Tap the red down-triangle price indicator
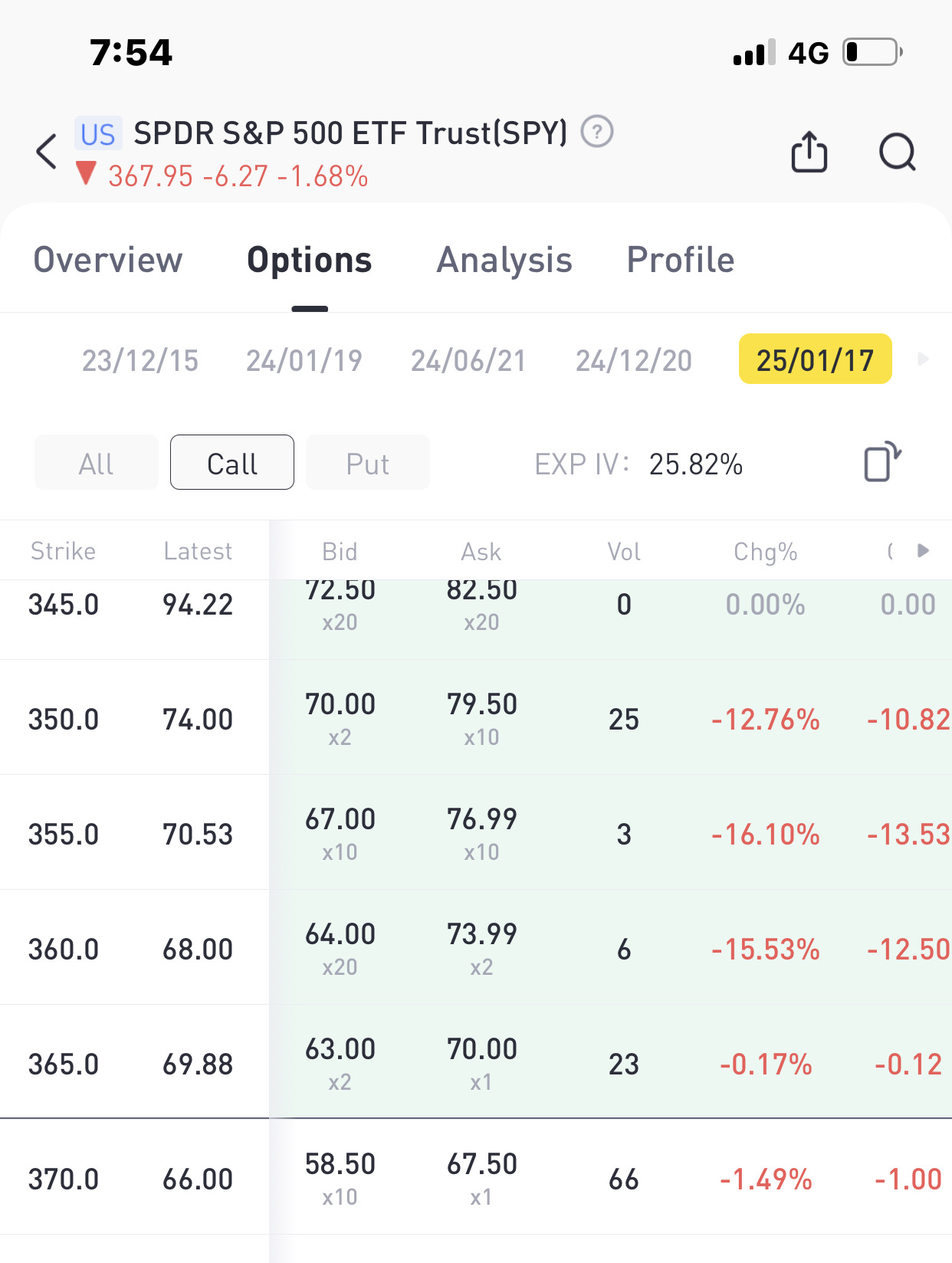The width and height of the screenshot is (952, 1263). pos(86,174)
